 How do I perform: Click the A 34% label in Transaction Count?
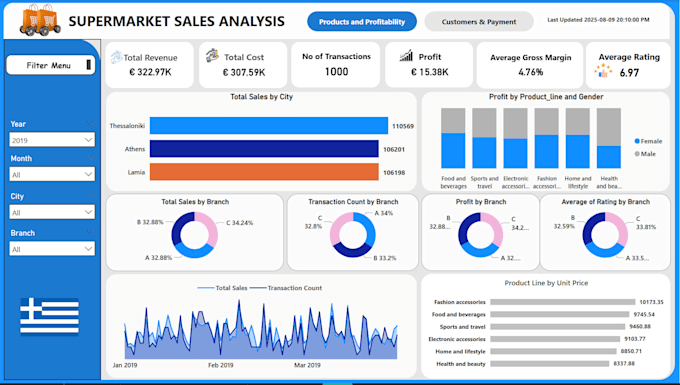click(384, 213)
